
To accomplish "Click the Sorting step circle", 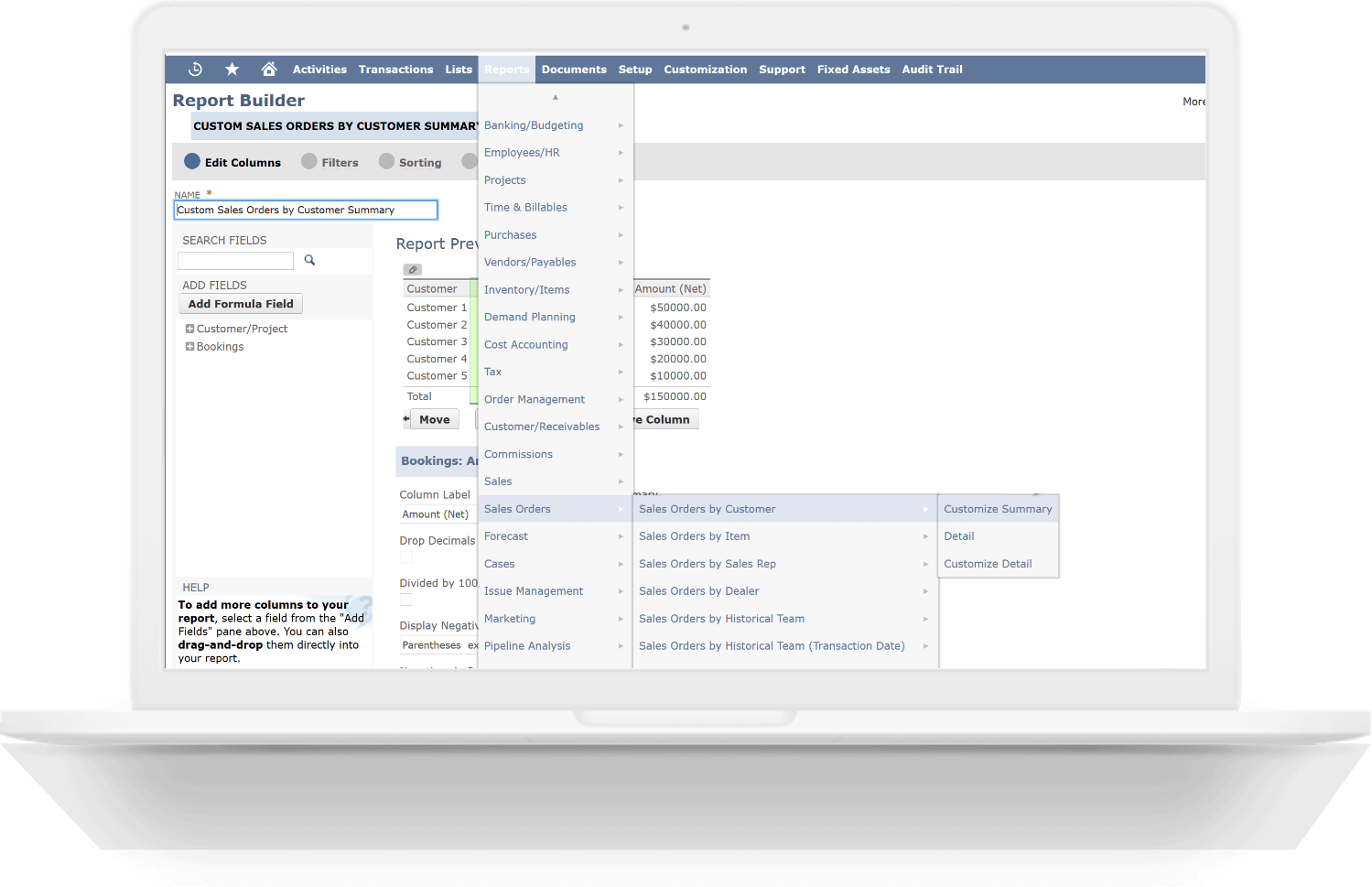I will coord(386,161).
